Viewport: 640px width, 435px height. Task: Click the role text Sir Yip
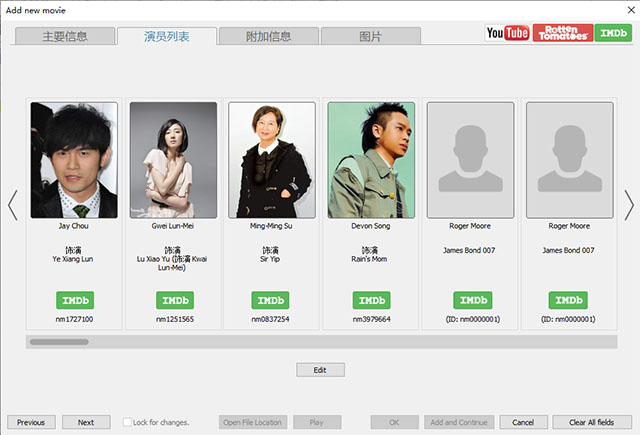[270, 259]
